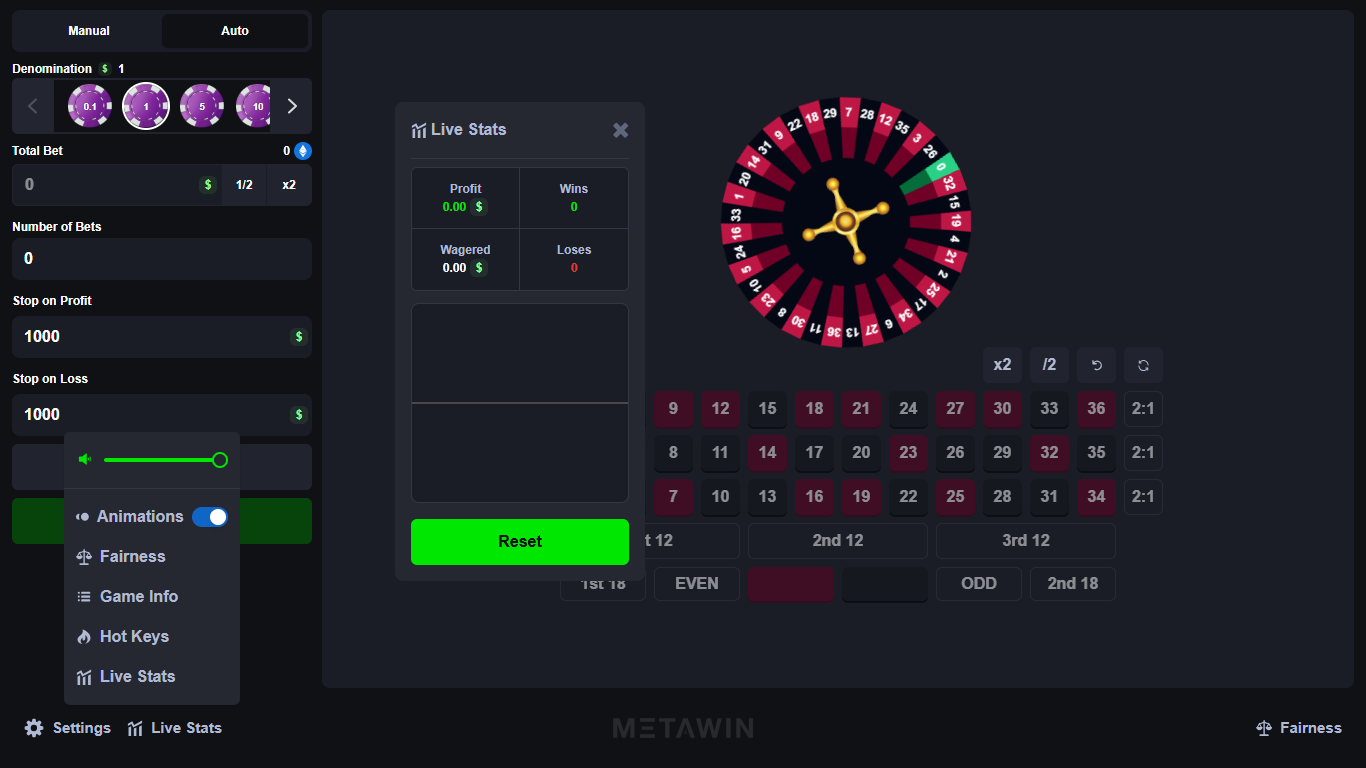
Task: Click the Stop on Loss input field
Action: click(x=162, y=415)
